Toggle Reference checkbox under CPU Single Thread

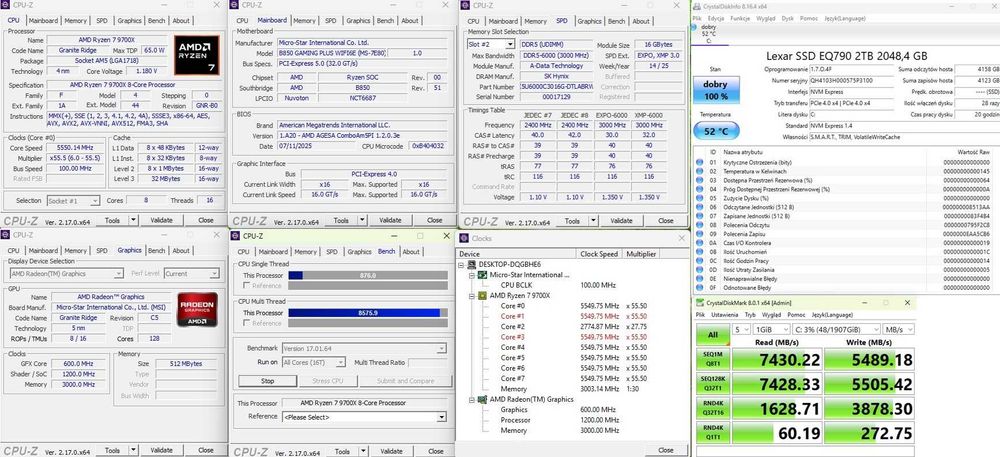coord(246,286)
